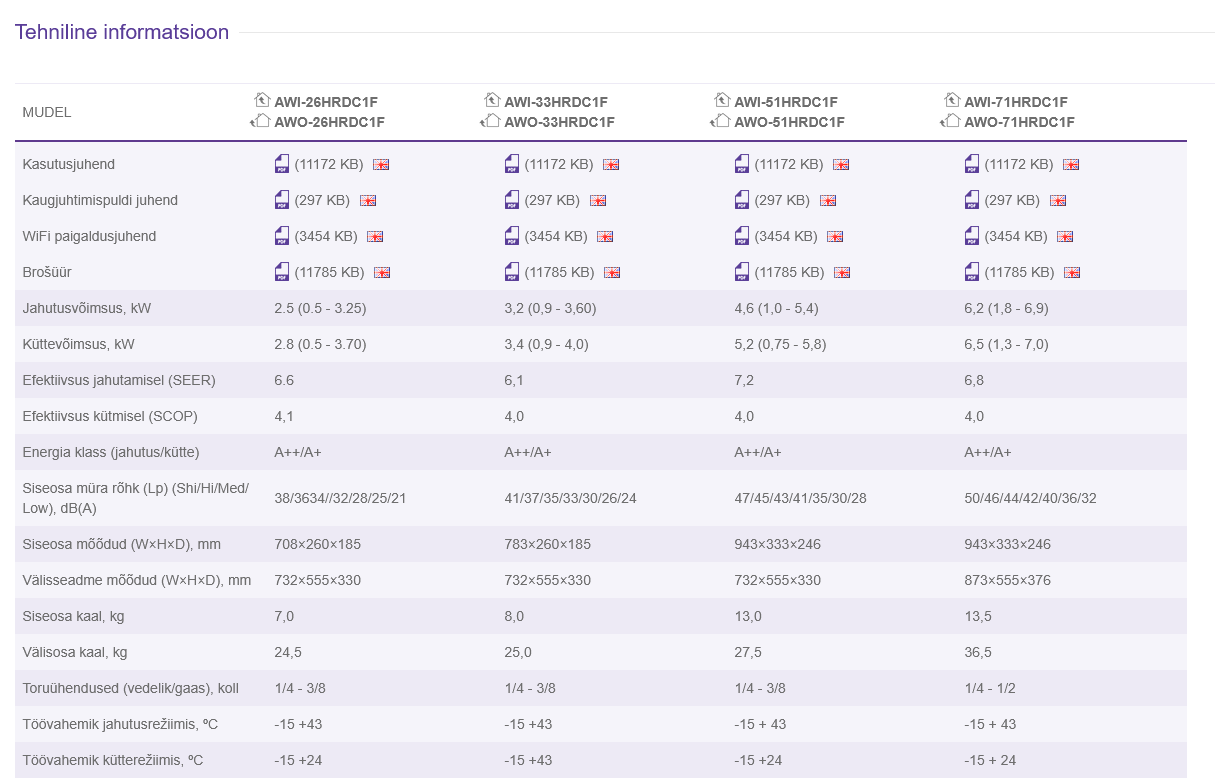Click pipe connection value 1/4 - 1/2
The height and width of the screenshot is (778, 1230).
tap(990, 688)
